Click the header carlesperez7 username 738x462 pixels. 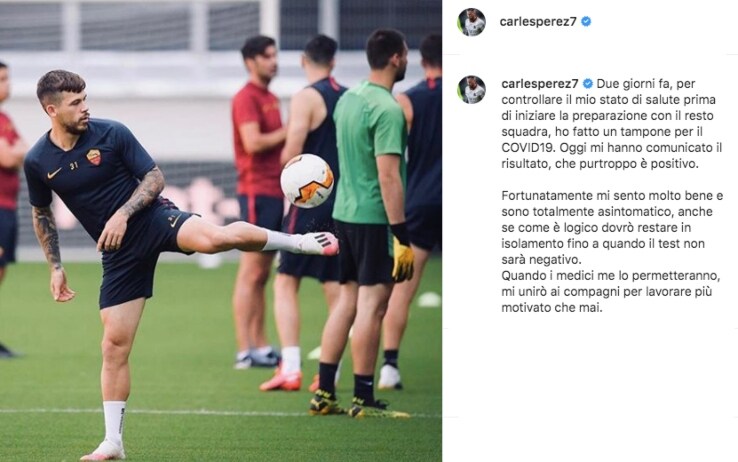pos(538,22)
